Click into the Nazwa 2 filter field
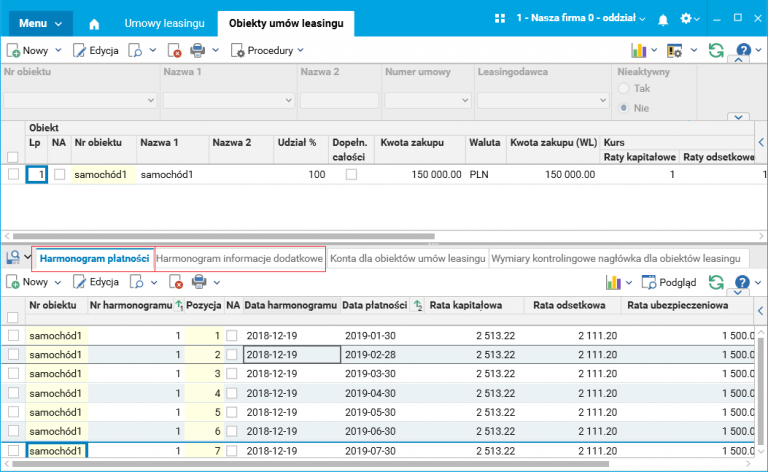 click(x=339, y=100)
